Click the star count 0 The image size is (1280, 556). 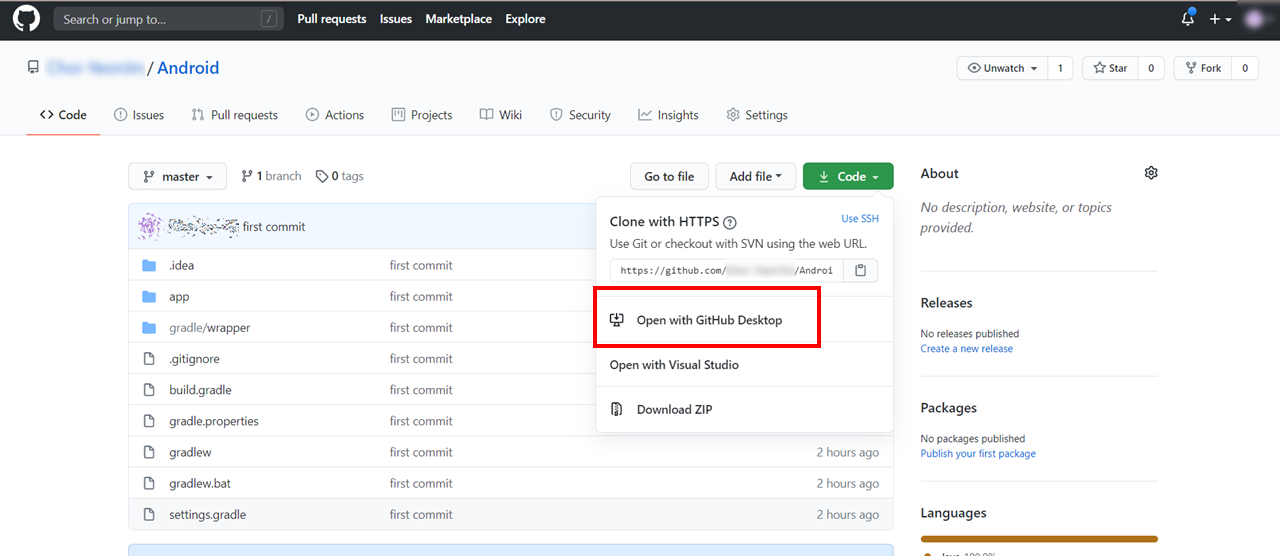[x=1151, y=68]
